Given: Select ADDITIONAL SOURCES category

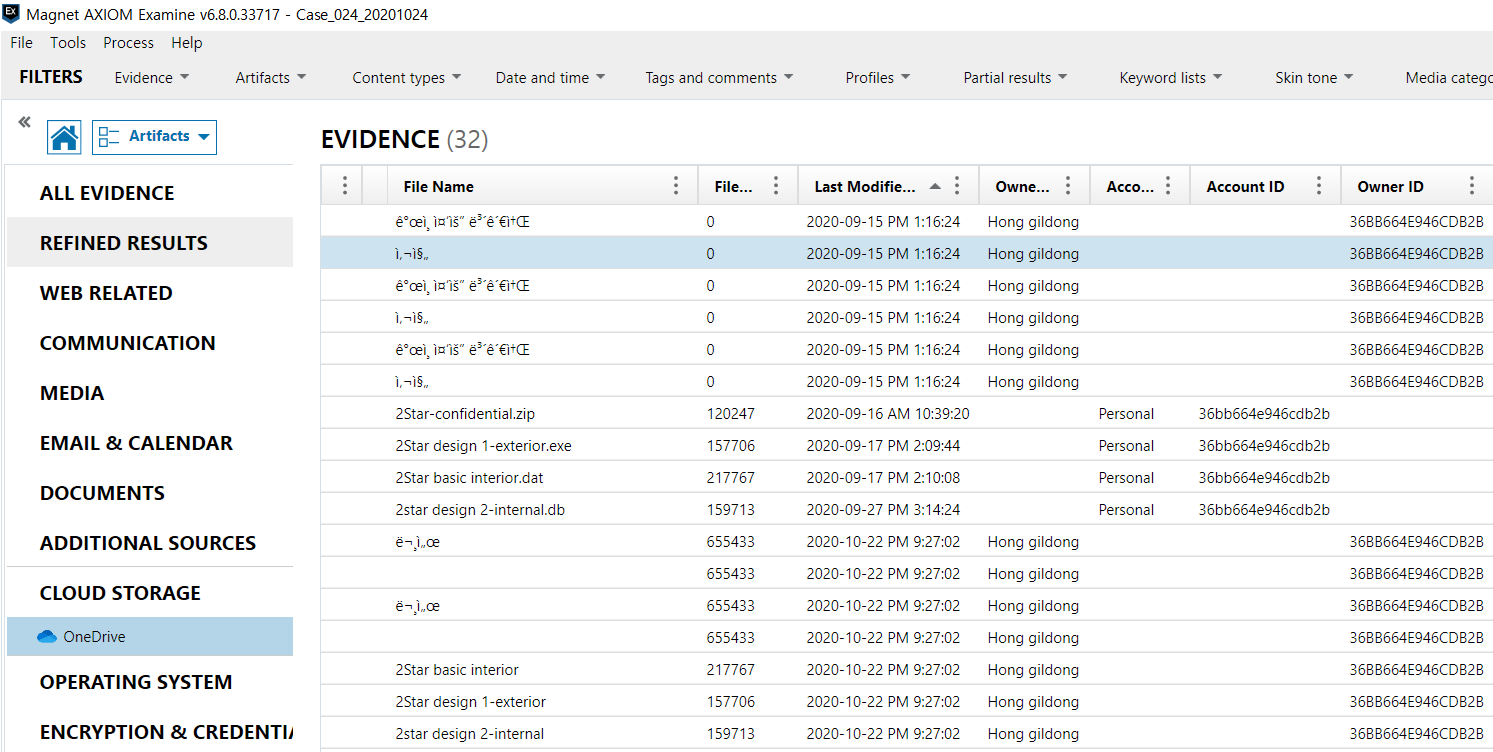Looking at the screenshot, I should (150, 543).
